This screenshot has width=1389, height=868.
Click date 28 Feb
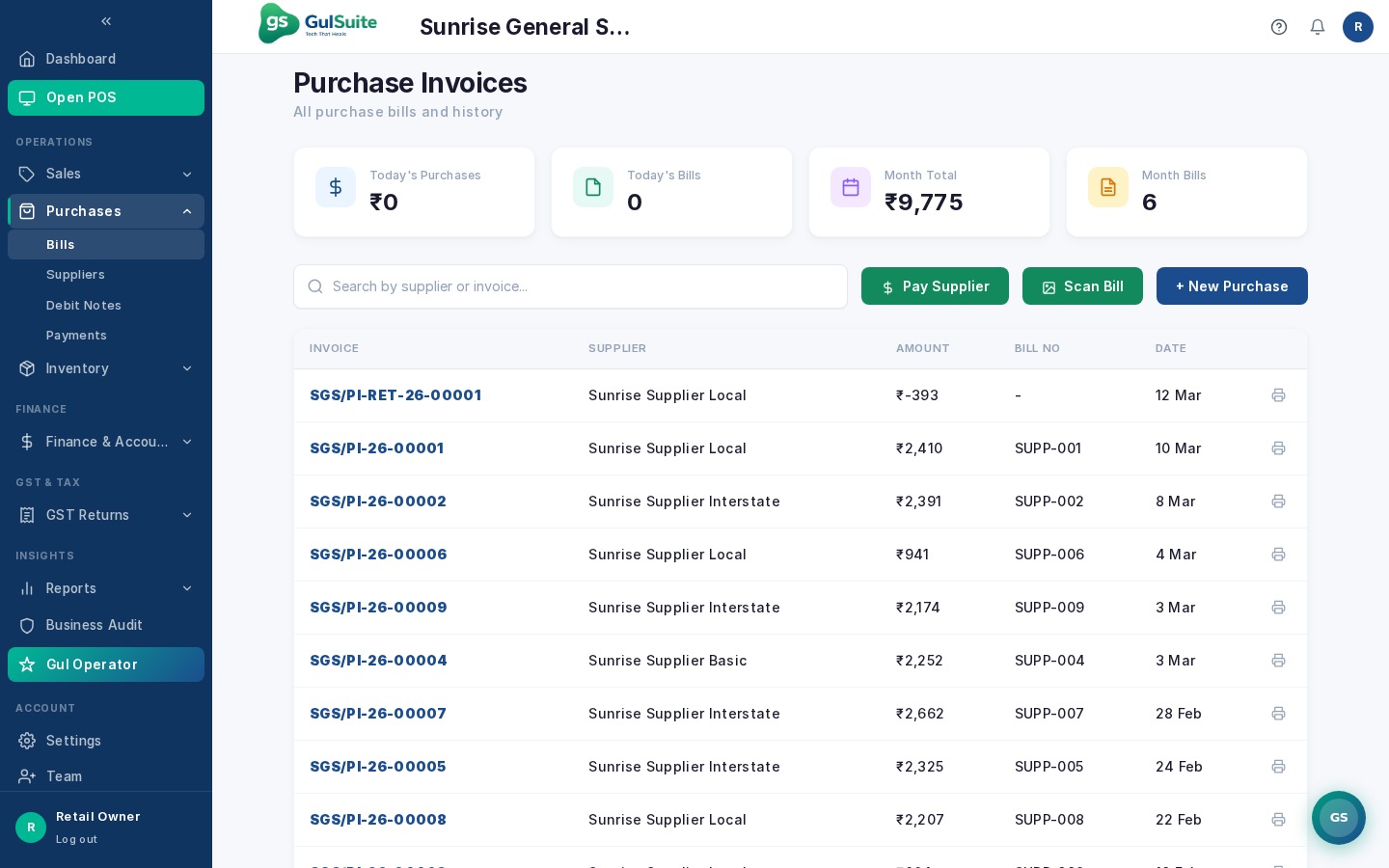[x=1179, y=714]
